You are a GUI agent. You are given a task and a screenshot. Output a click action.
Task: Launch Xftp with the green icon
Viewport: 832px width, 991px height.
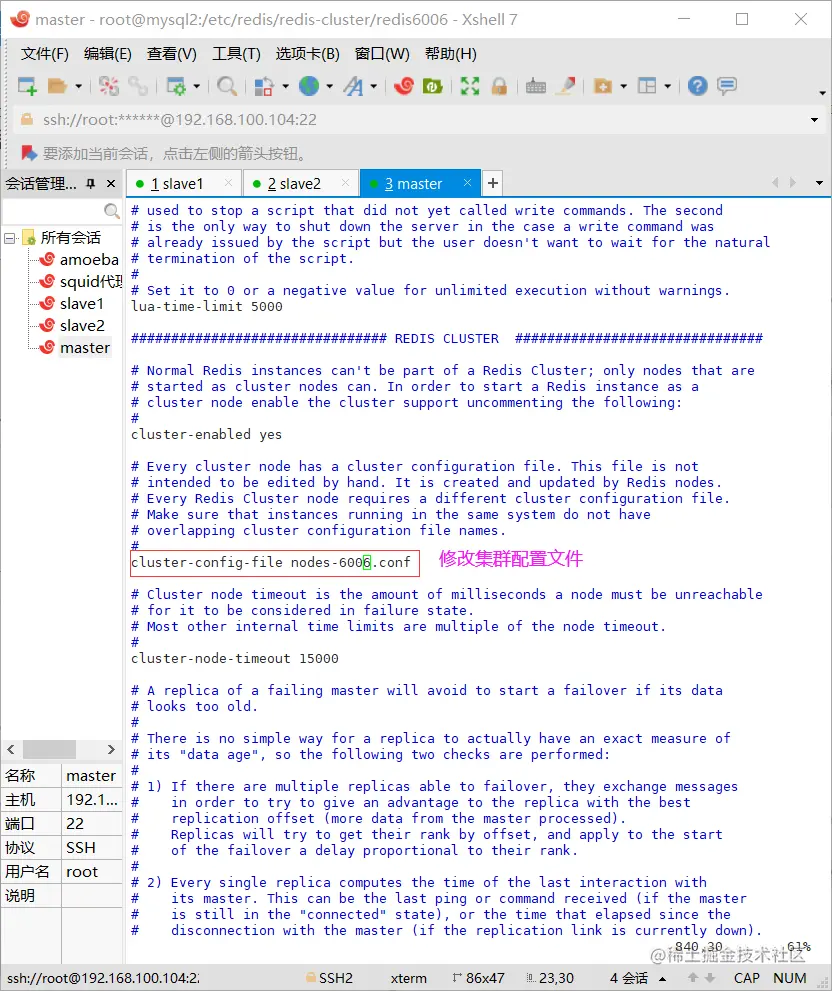(432, 86)
